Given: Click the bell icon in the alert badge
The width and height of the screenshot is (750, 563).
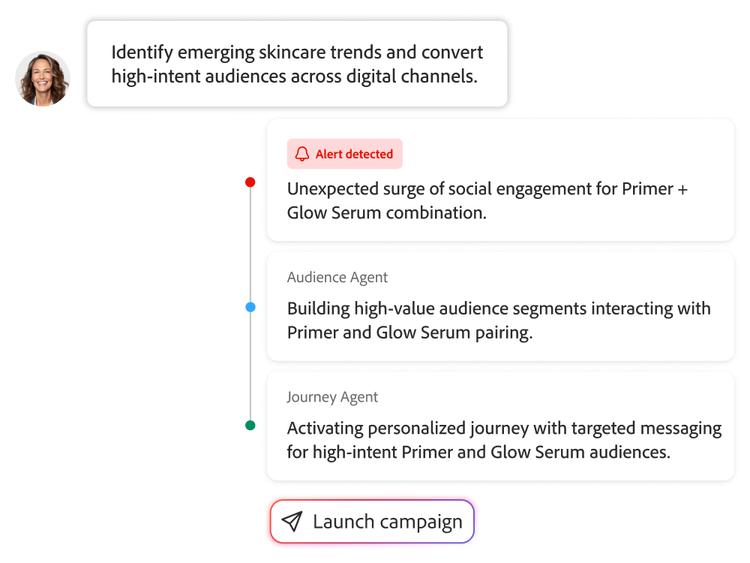Looking at the screenshot, I should click(302, 154).
